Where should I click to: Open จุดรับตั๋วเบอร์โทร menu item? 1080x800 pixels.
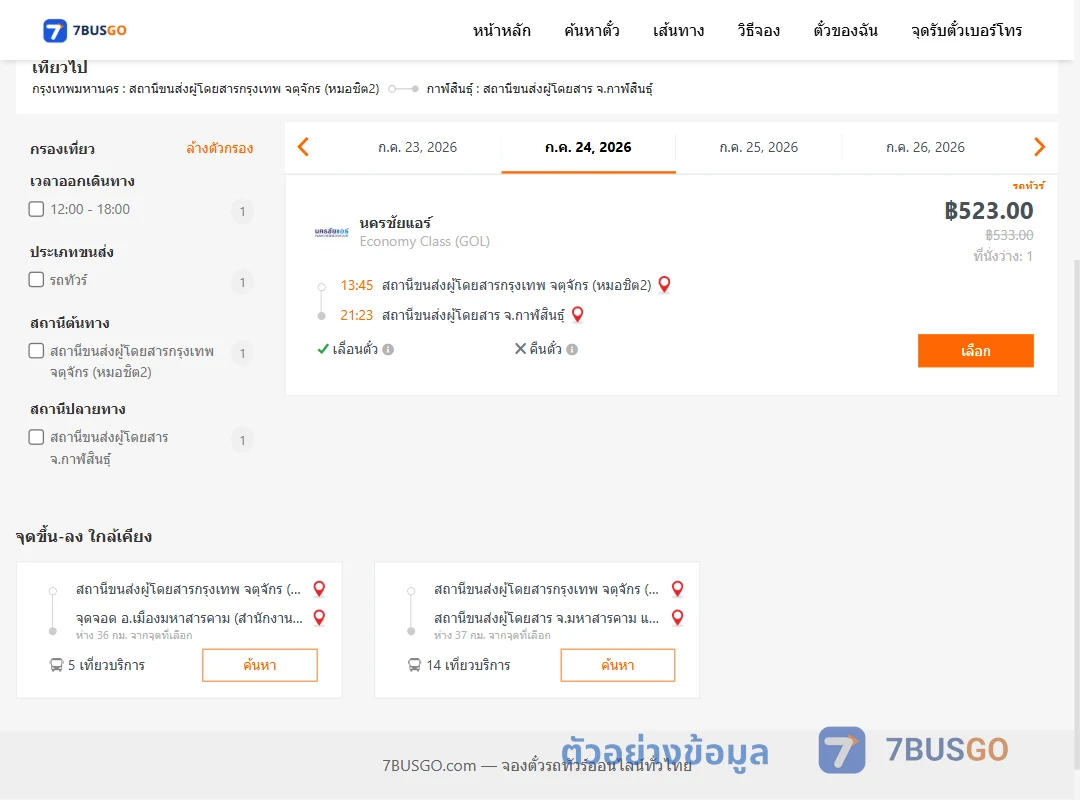tap(966, 30)
